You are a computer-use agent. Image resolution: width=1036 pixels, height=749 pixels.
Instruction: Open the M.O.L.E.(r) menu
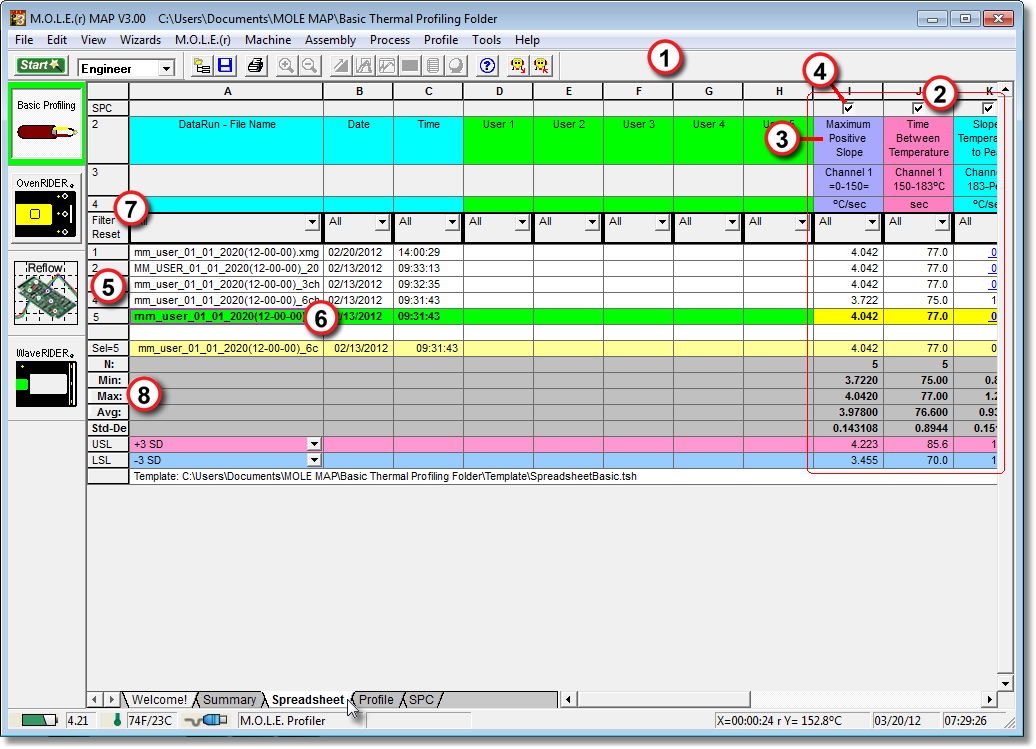(x=203, y=40)
